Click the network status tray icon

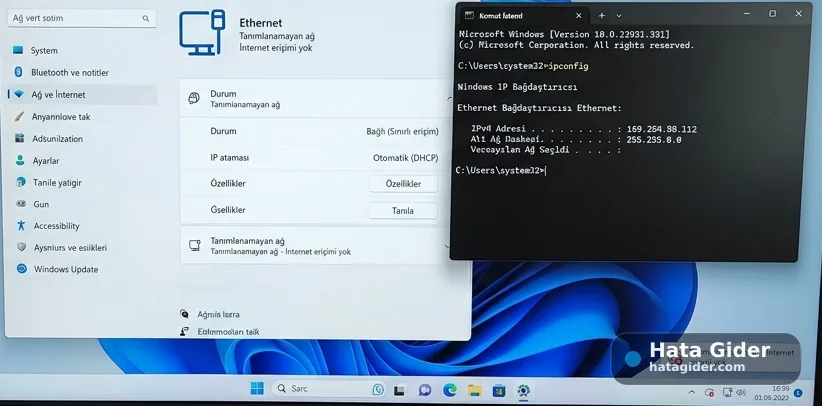[727, 392]
